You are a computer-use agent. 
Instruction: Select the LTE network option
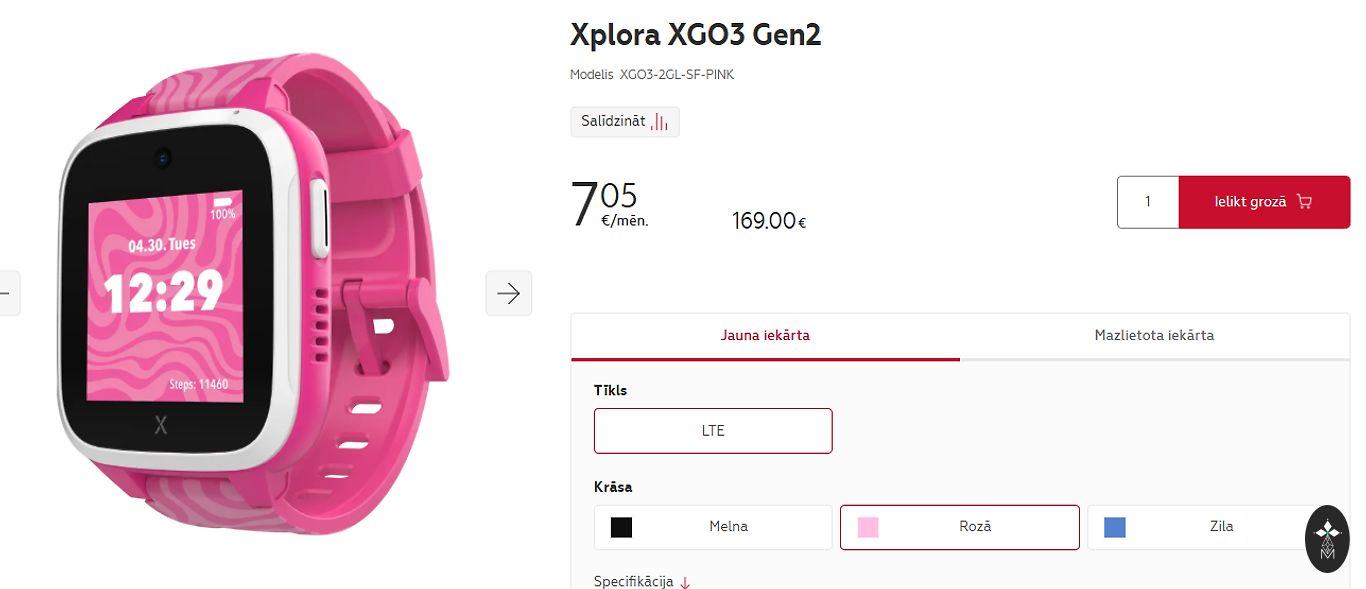713,431
